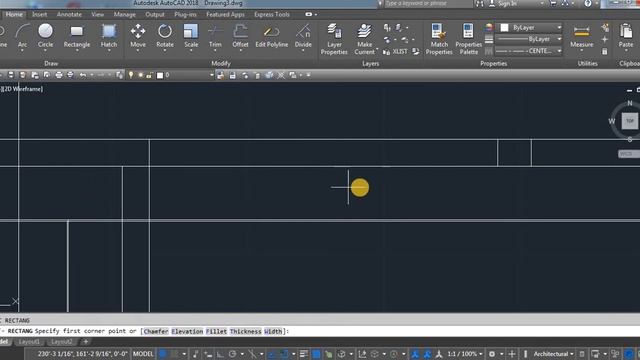This screenshot has height=360, width=640.
Task: Expand the Layers panel title
Action: click(x=370, y=63)
